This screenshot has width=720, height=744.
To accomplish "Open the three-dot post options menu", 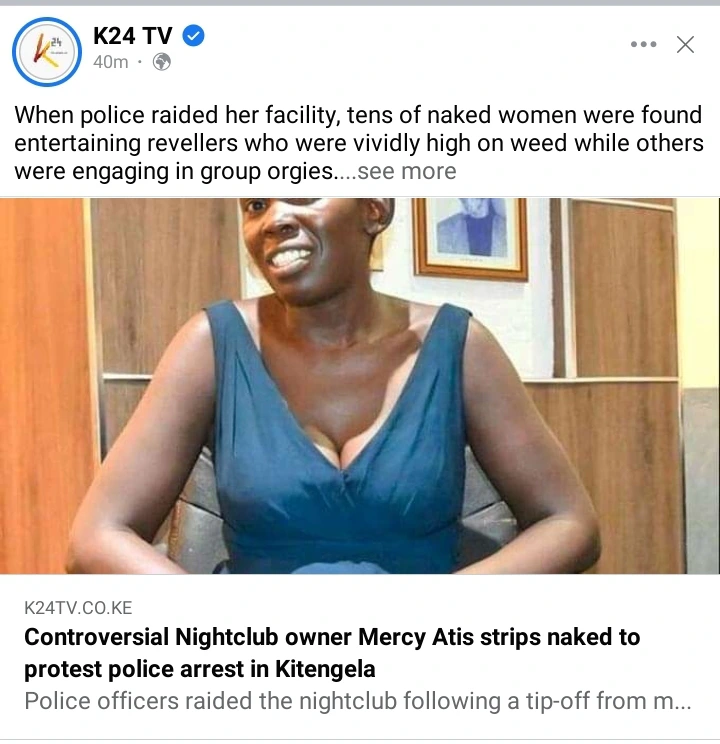I will point(644,44).
